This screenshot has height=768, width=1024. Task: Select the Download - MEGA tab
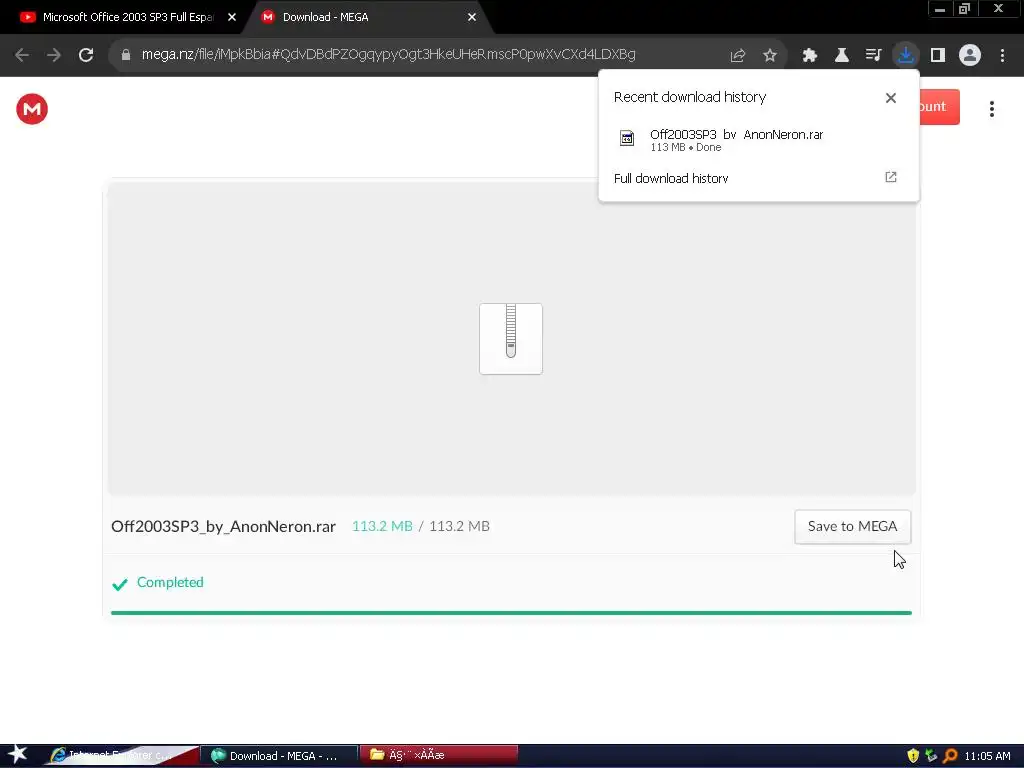(x=366, y=18)
